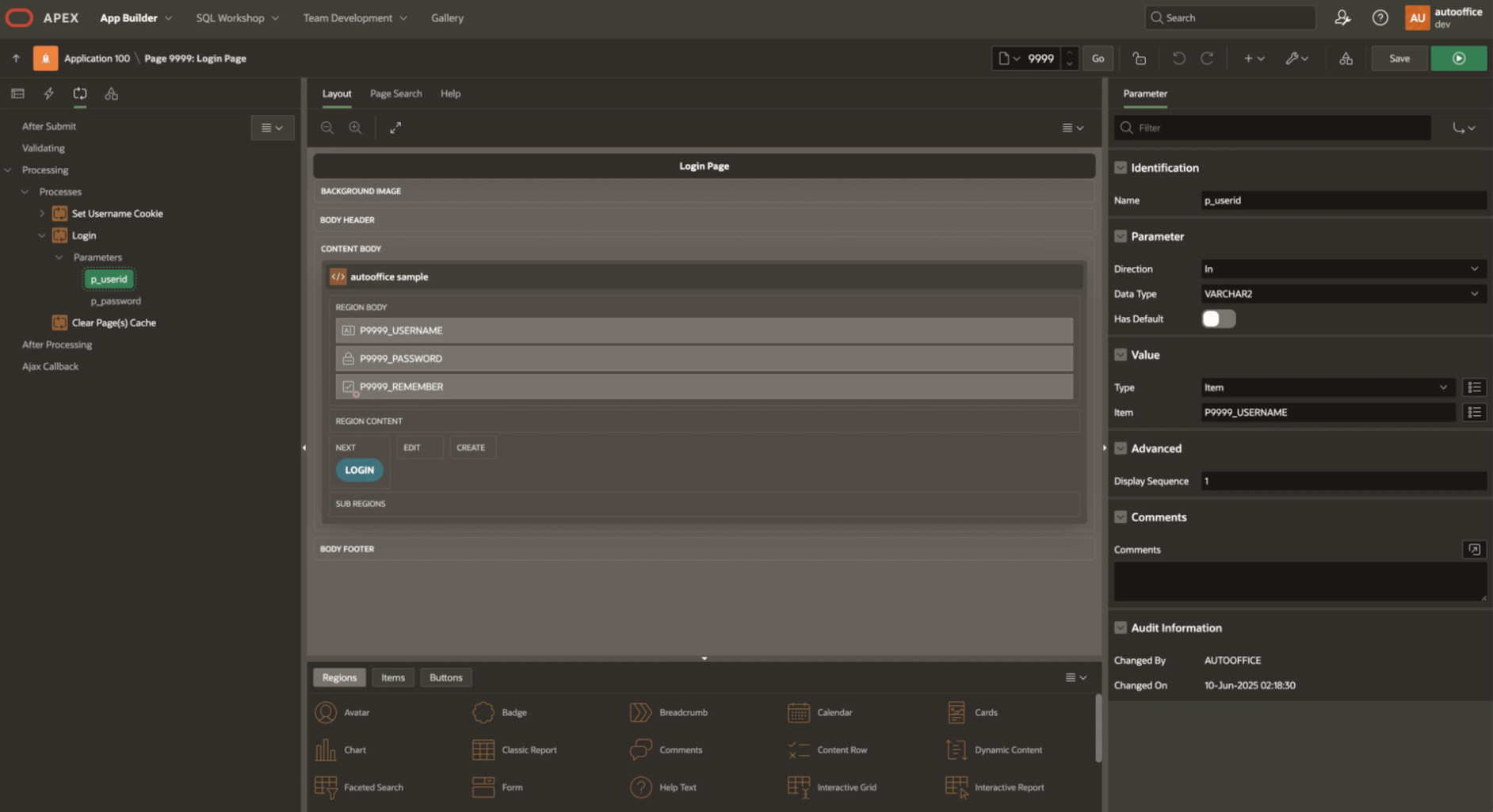Select the Breadcrumb region icon
The width and height of the screenshot is (1493, 812).
click(640, 712)
